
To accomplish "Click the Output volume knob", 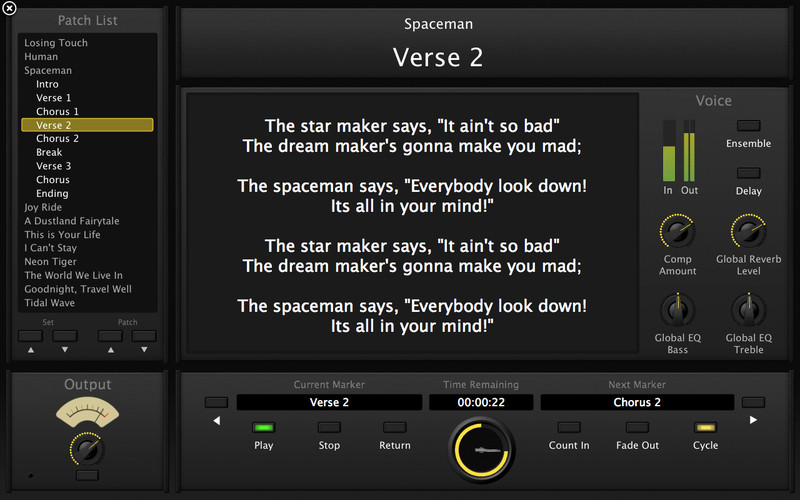I will pyautogui.click(x=87, y=448).
